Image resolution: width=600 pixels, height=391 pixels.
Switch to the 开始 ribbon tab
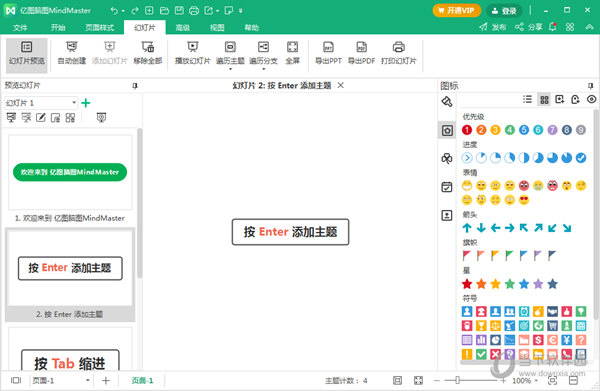coord(58,28)
